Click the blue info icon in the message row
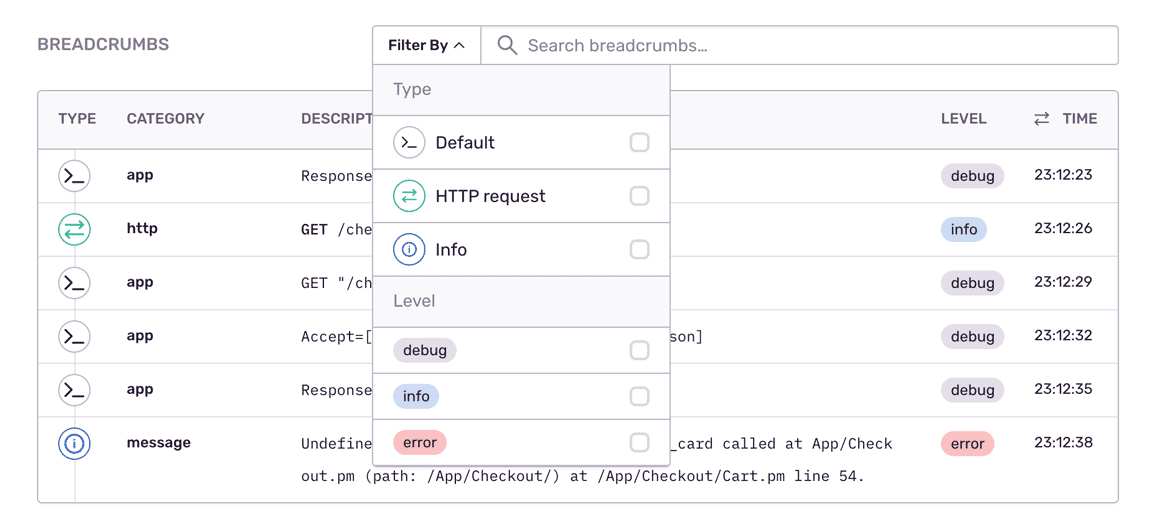Screen dimensions: 1156x528 coord(74,443)
